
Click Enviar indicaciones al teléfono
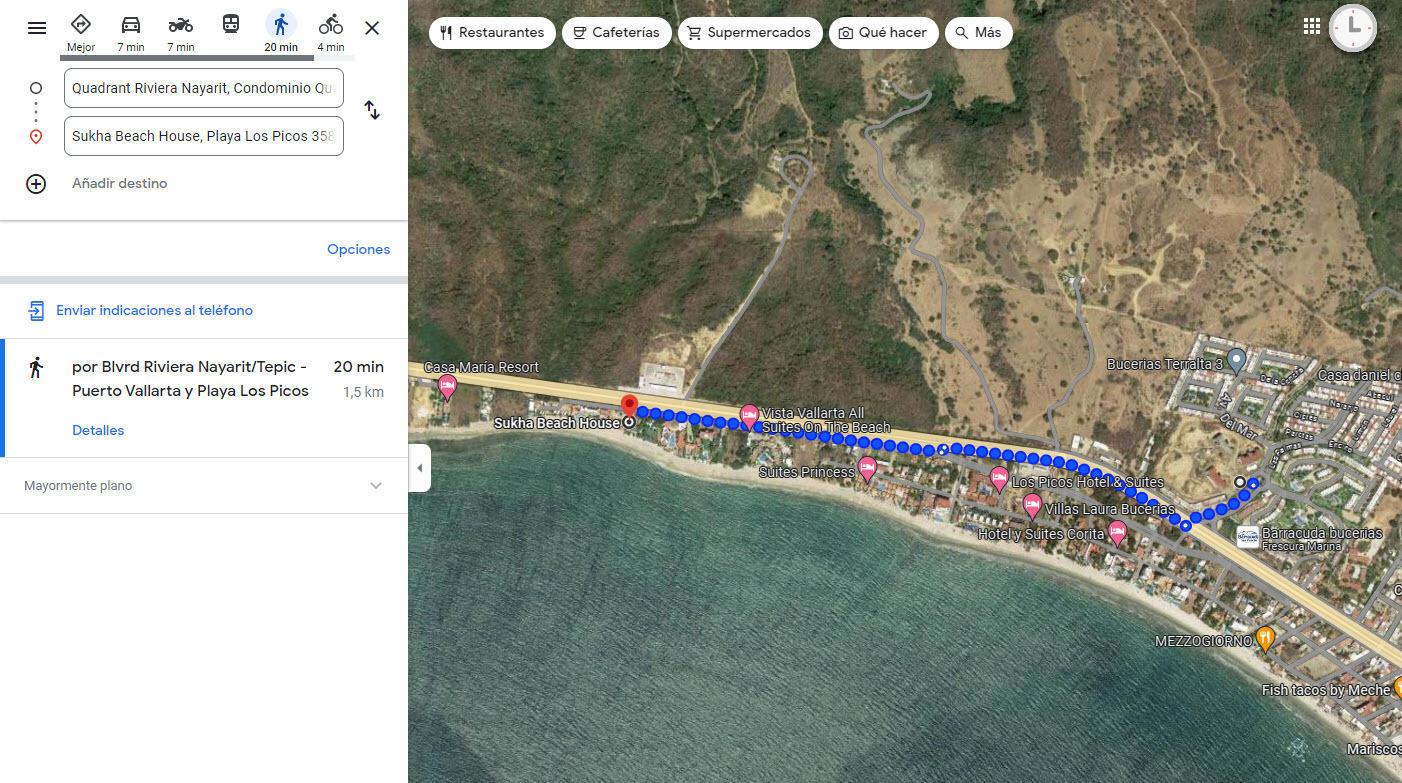[x=154, y=310]
